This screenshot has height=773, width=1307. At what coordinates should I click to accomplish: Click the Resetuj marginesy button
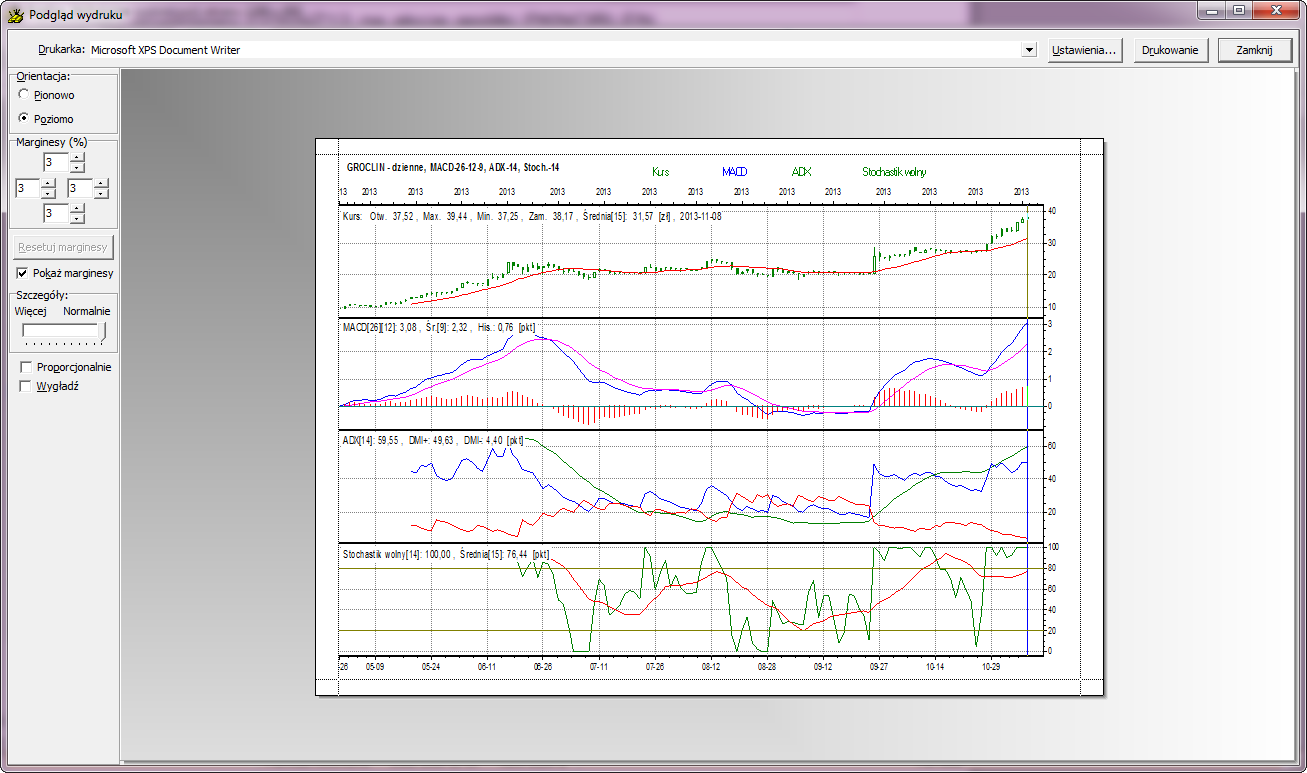(63, 247)
